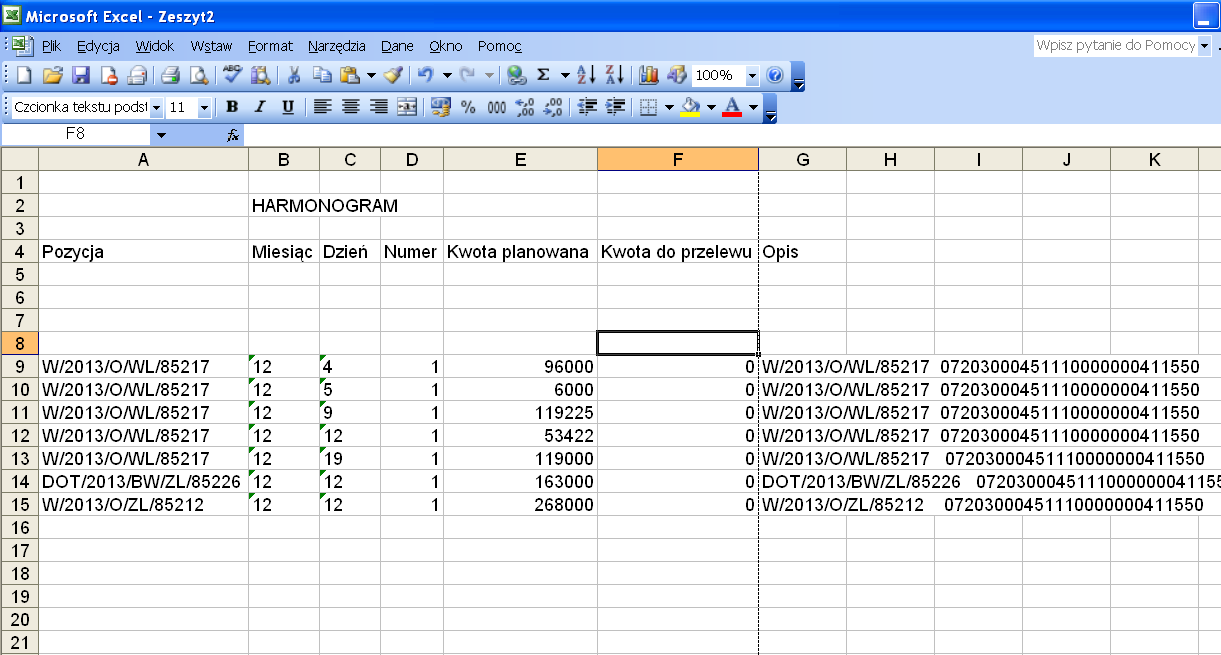Toggle Italic formatting

pos(260,107)
